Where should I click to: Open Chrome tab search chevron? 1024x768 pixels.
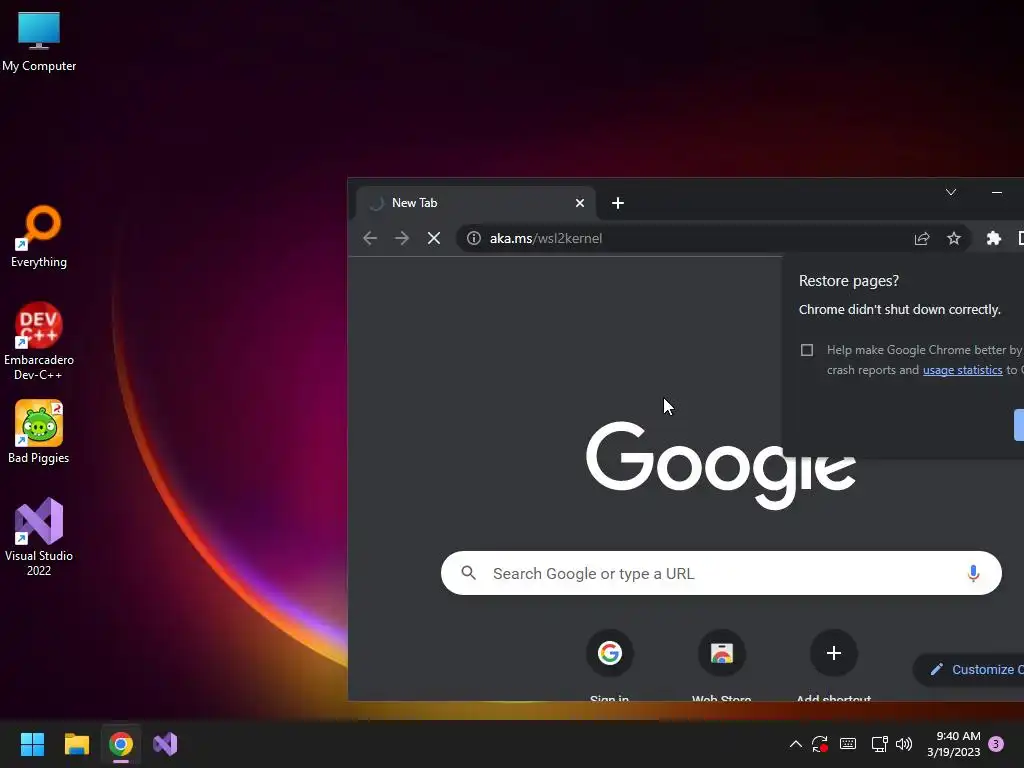pyautogui.click(x=951, y=192)
